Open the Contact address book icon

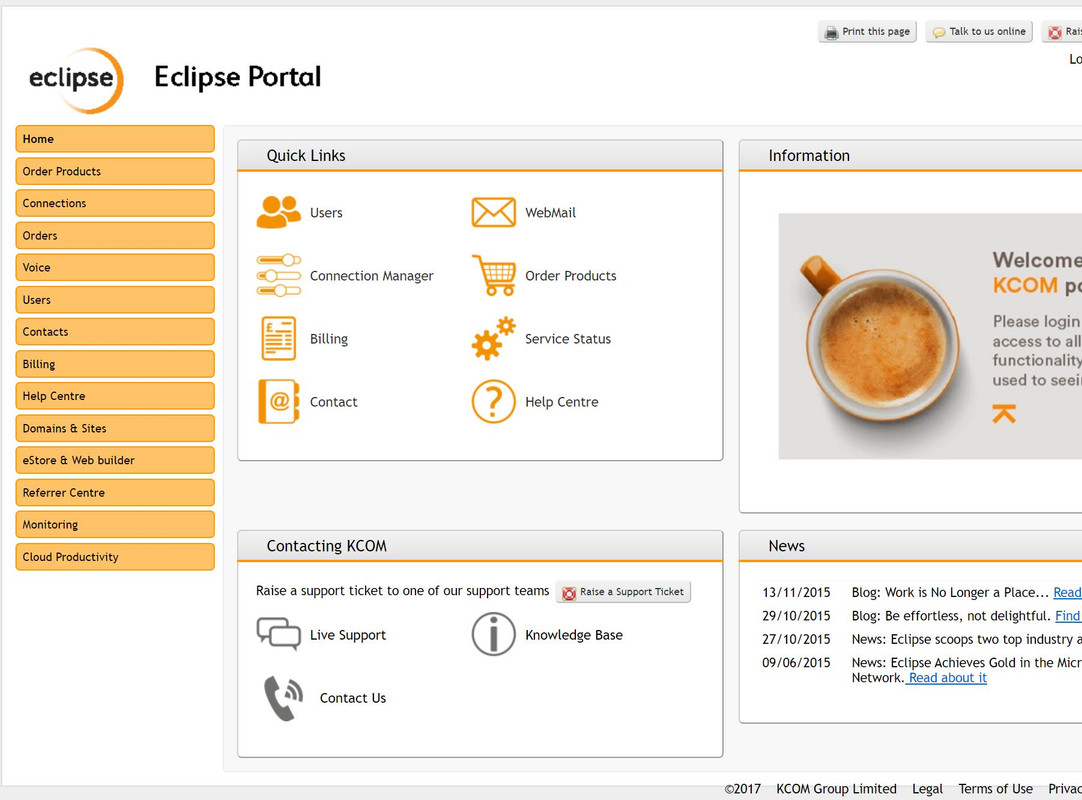(x=279, y=401)
